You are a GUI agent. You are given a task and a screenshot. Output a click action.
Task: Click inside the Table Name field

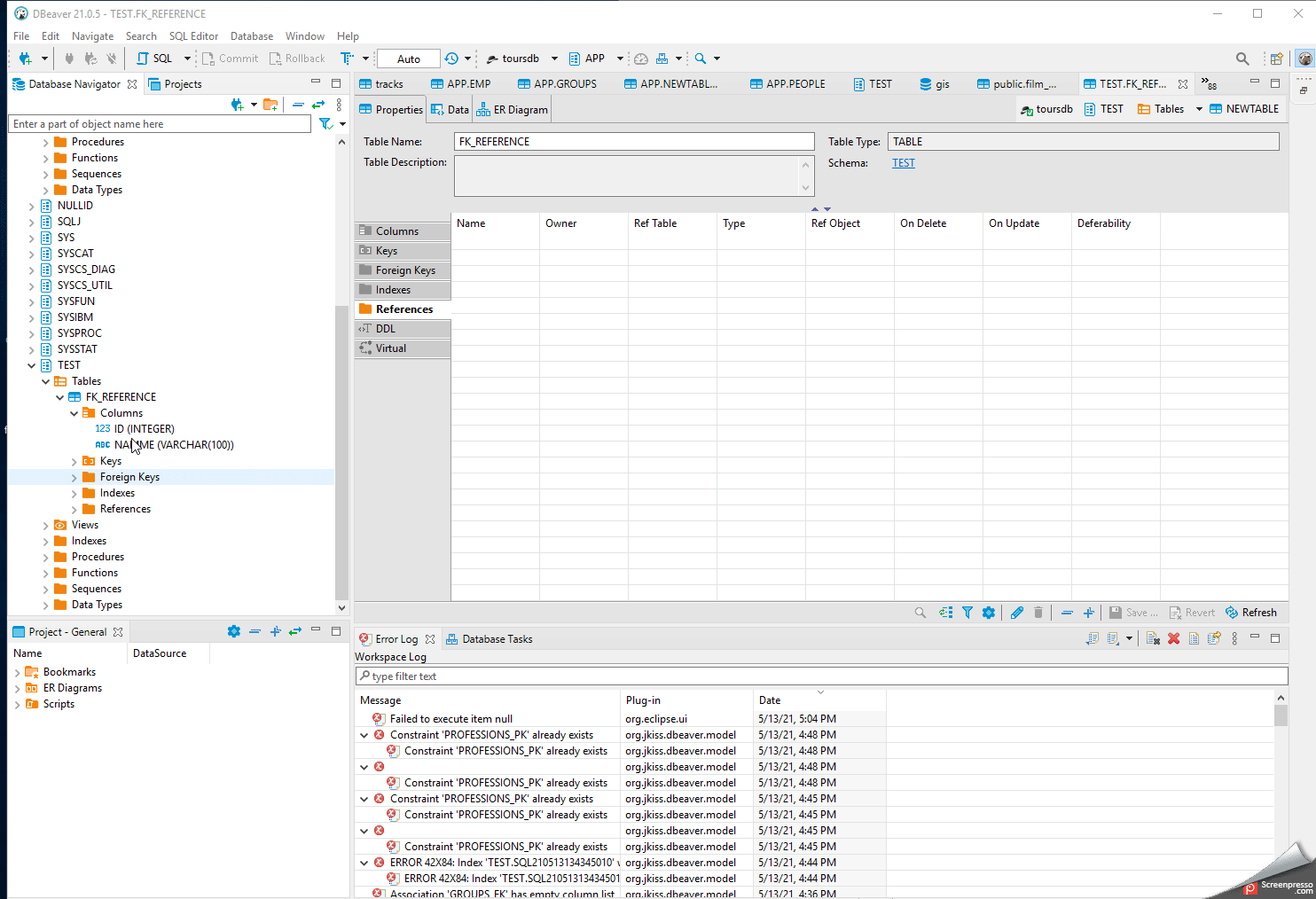click(x=633, y=141)
